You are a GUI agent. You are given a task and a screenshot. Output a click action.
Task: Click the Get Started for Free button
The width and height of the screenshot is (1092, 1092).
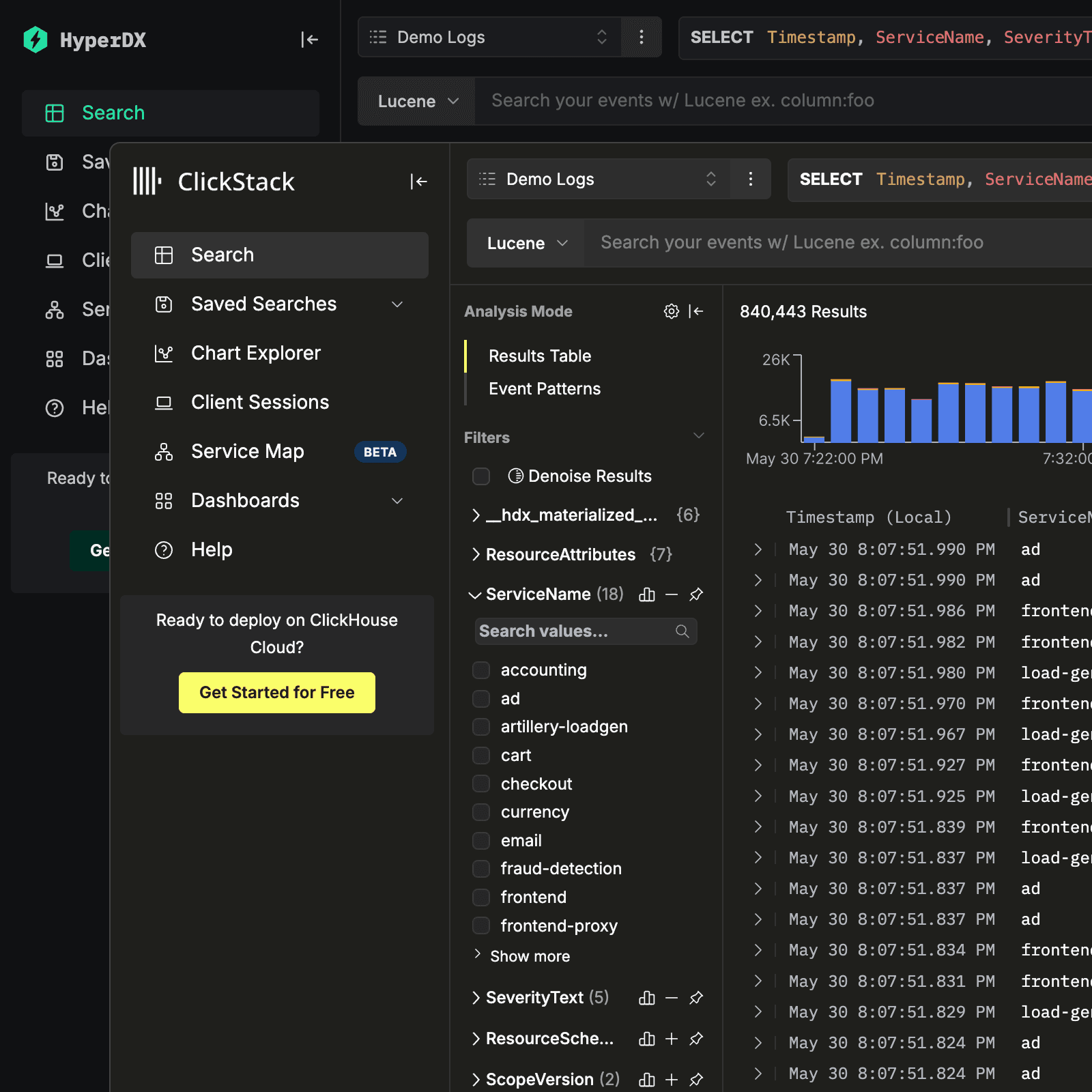coord(277,693)
